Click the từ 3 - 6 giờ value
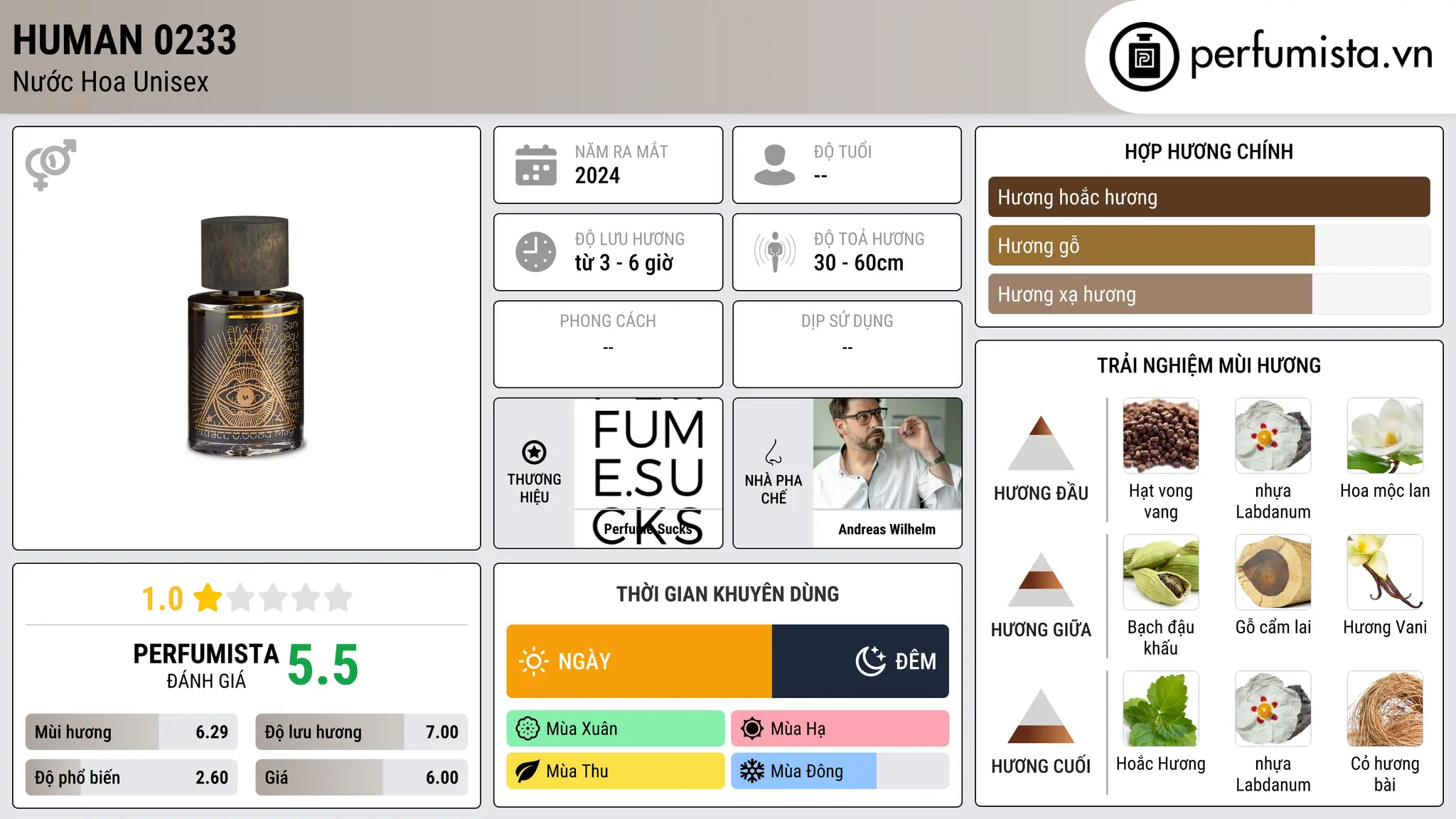 [623, 263]
